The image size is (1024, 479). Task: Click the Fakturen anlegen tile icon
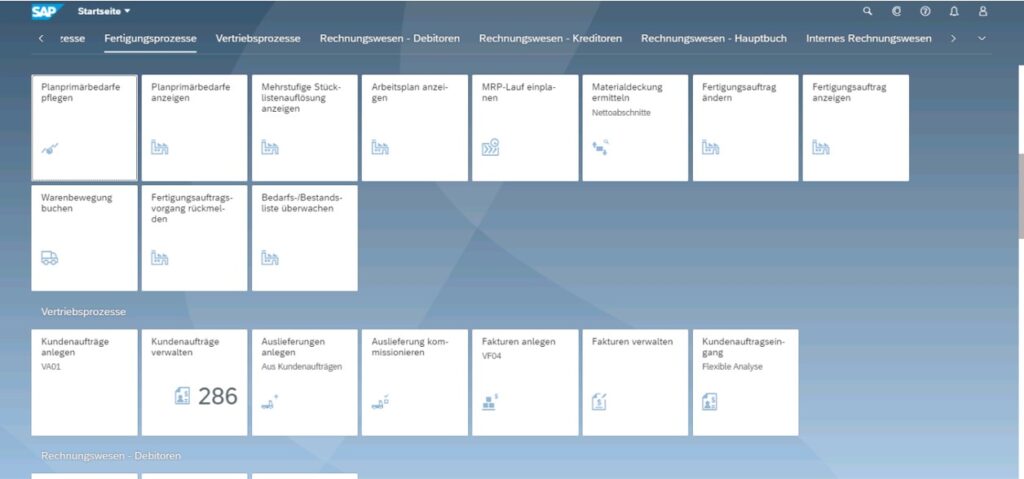[490, 402]
